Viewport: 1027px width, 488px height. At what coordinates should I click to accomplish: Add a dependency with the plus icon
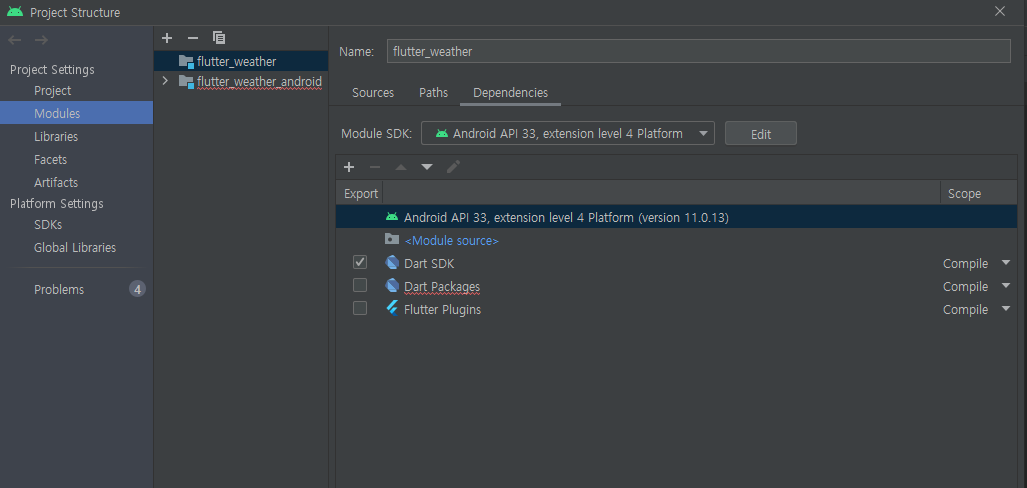349,167
